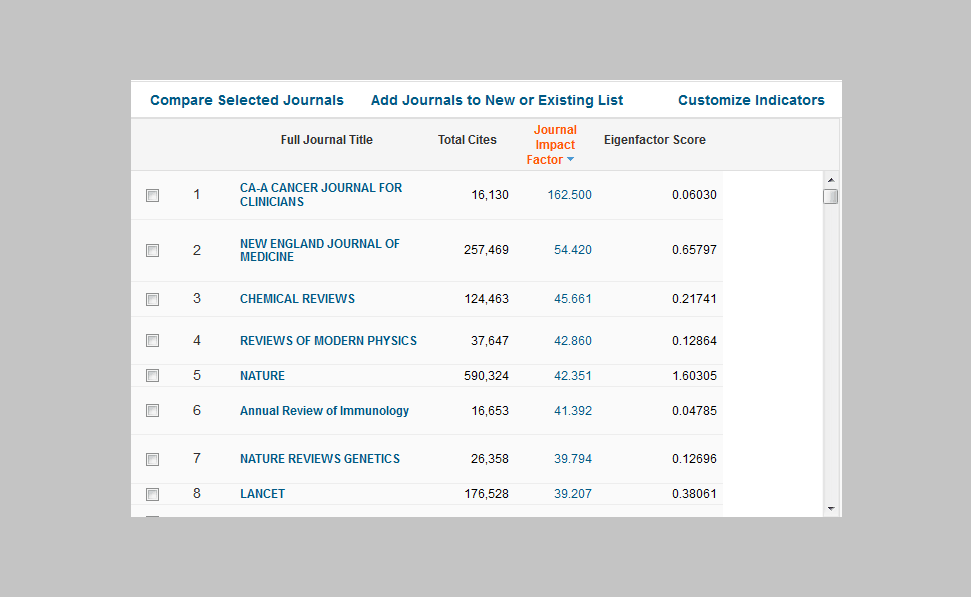The width and height of the screenshot is (971, 597).
Task: Open Add Journals to New or Existing List
Action: [497, 100]
